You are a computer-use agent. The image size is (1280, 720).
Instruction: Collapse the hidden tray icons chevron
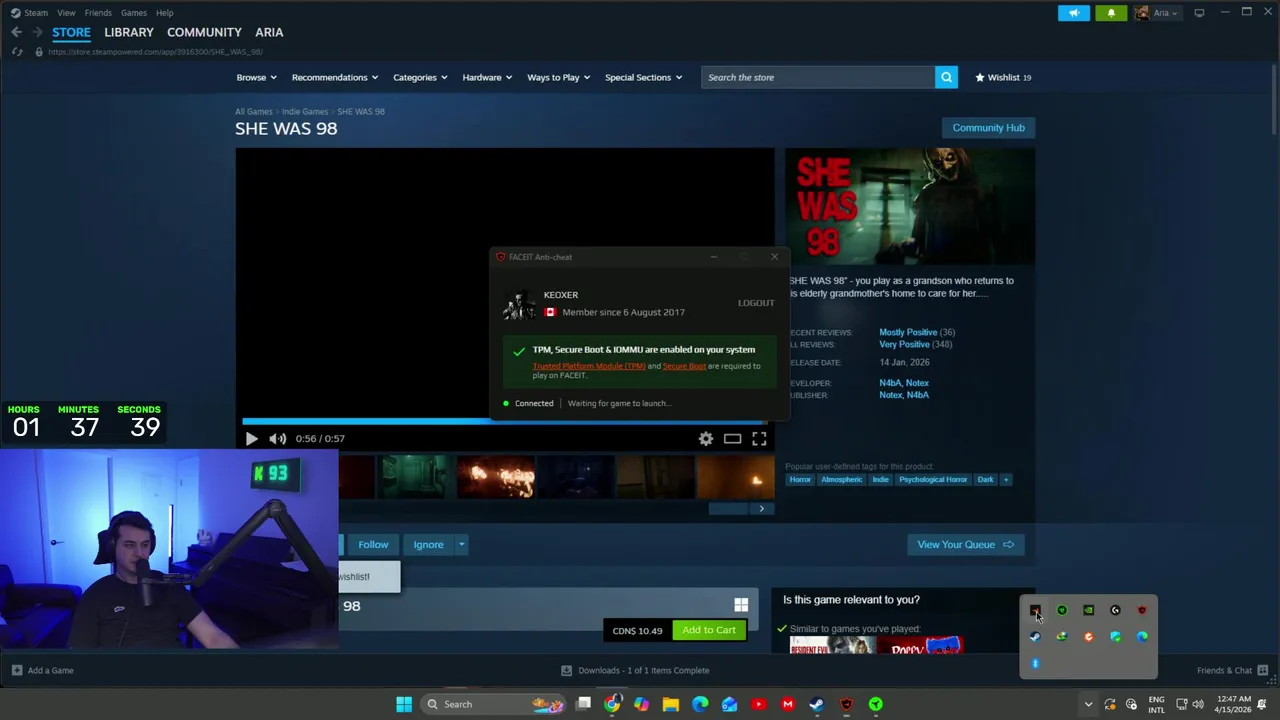(x=1088, y=704)
